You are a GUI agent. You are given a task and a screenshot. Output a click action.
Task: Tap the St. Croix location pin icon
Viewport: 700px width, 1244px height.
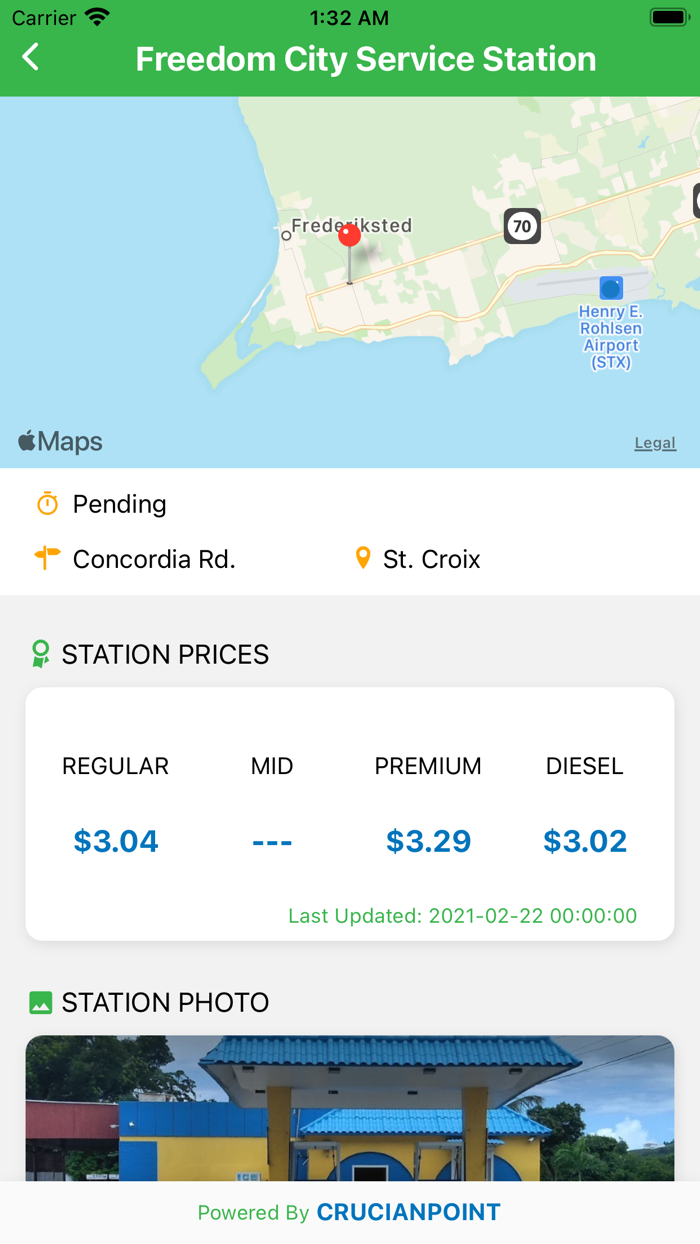363,558
